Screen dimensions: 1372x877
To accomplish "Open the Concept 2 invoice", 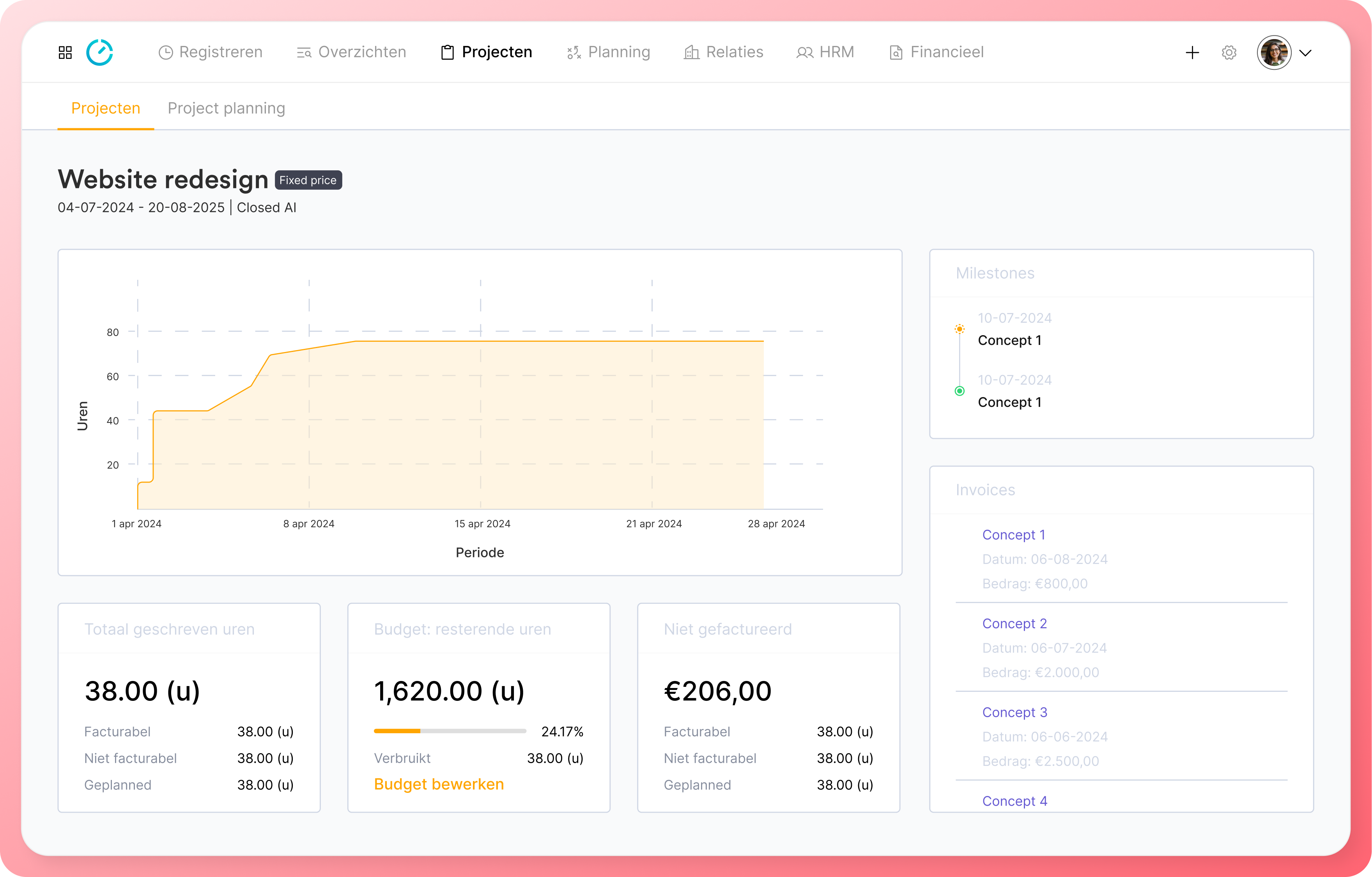I will coord(1015,623).
